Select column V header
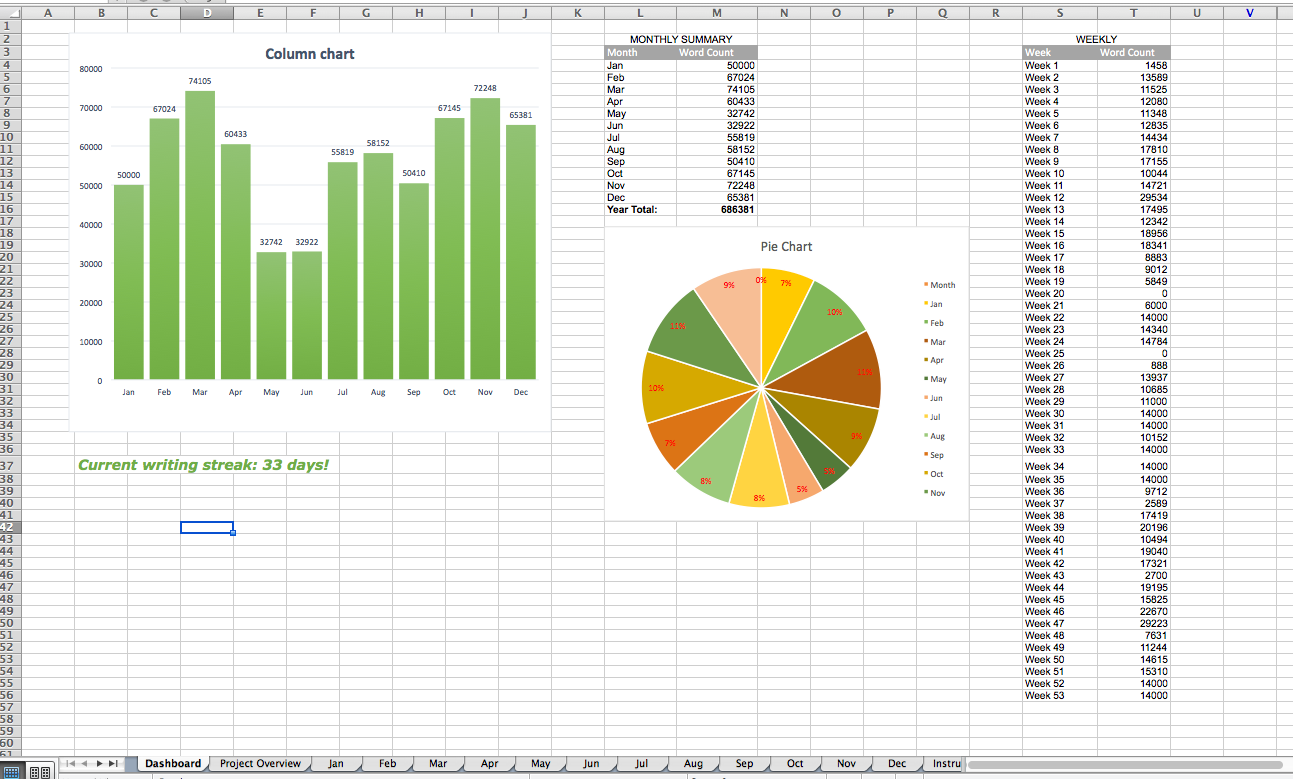This screenshot has width=1293, height=779. 1250,13
